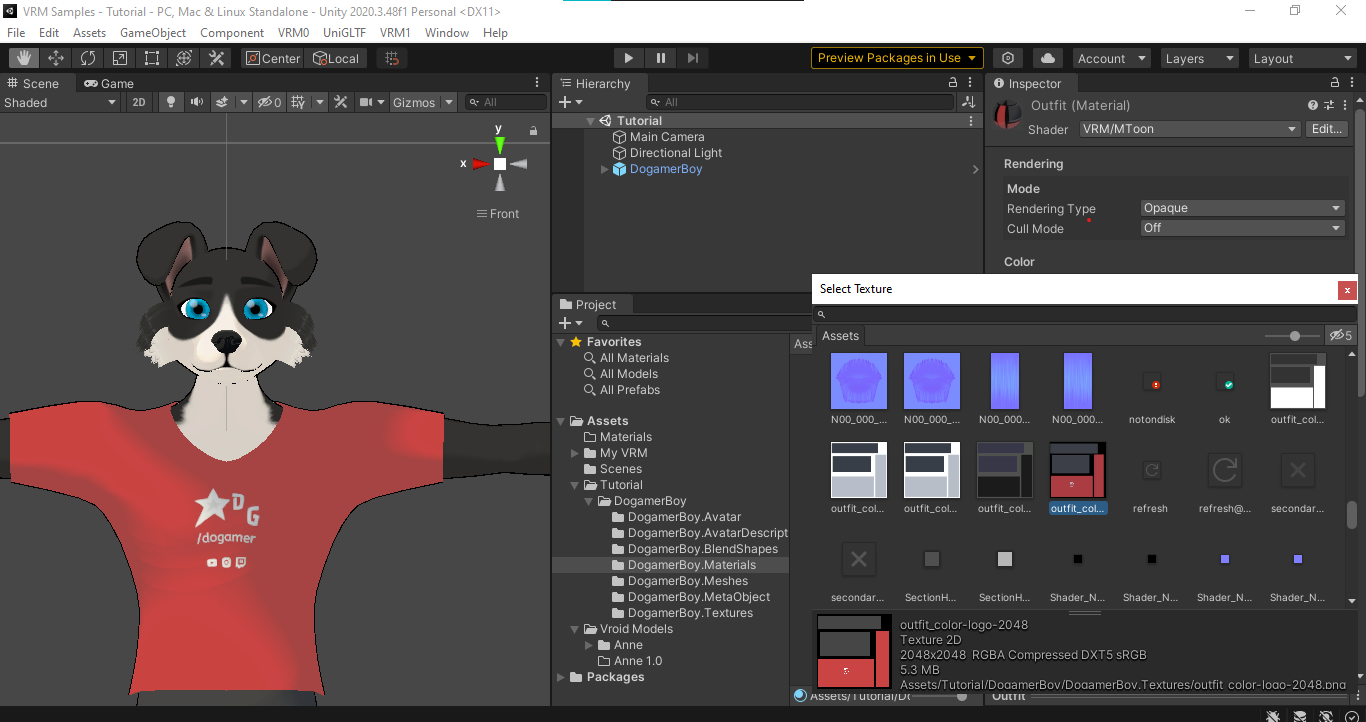Toggle scene audio speaker icon
This screenshot has height=722, width=1366.
coord(196,102)
